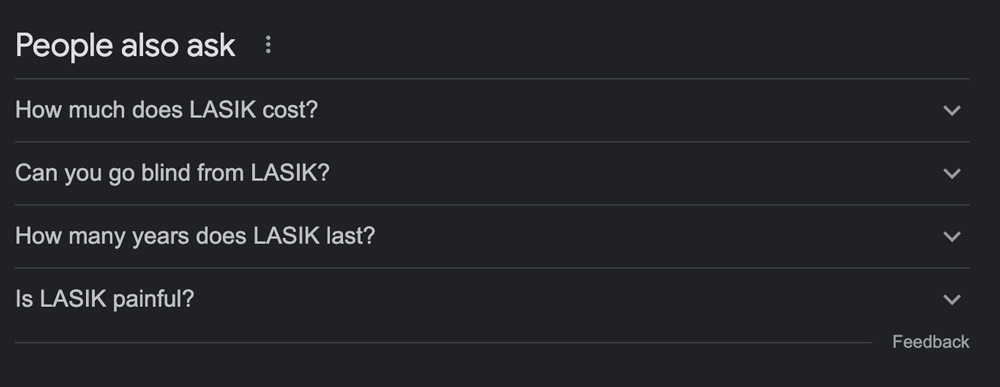Open the three-dot menu beside People also ask

pyautogui.click(x=268, y=45)
